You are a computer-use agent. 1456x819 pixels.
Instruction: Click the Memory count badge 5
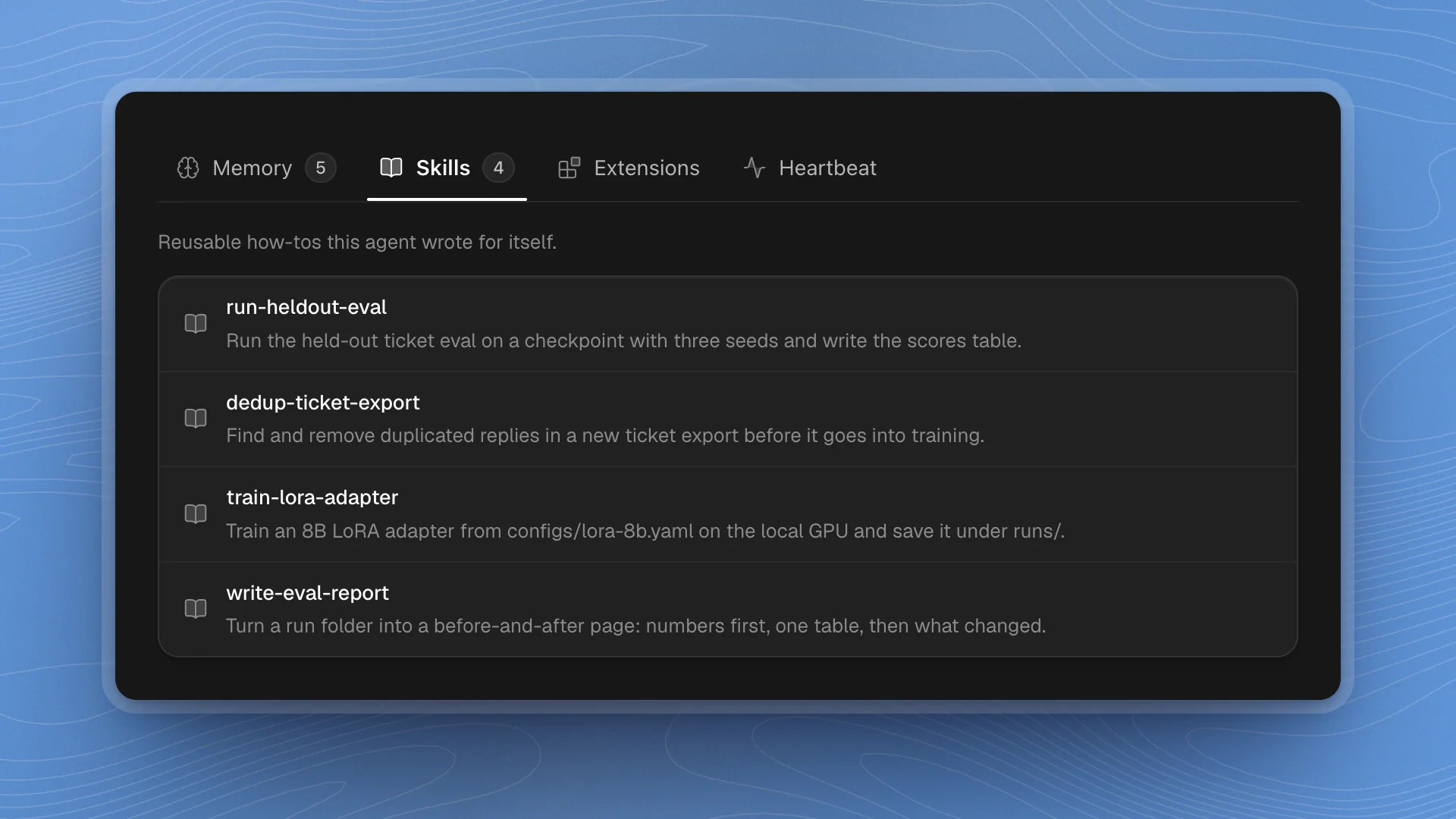tap(321, 168)
